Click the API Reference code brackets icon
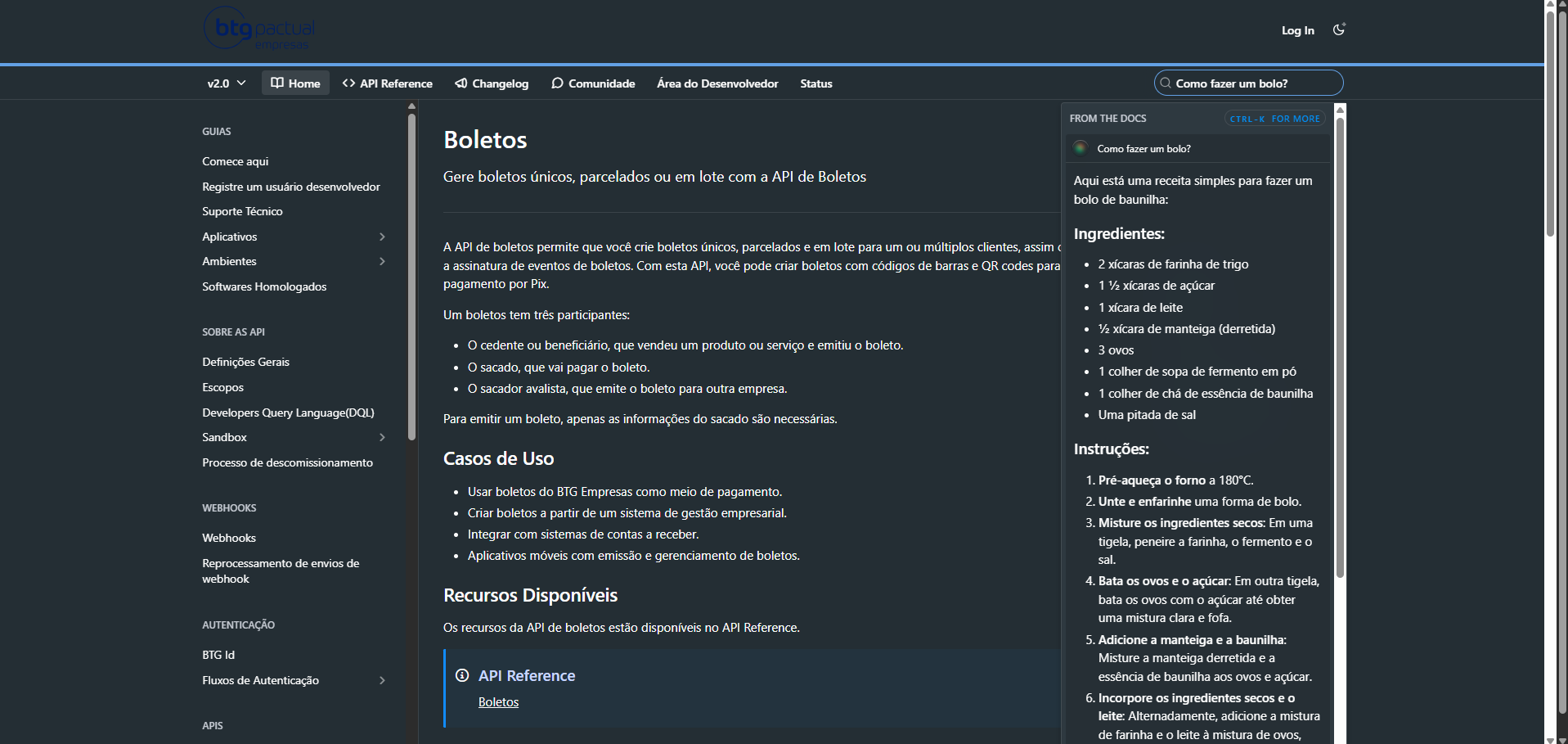1568x744 pixels. (x=348, y=83)
